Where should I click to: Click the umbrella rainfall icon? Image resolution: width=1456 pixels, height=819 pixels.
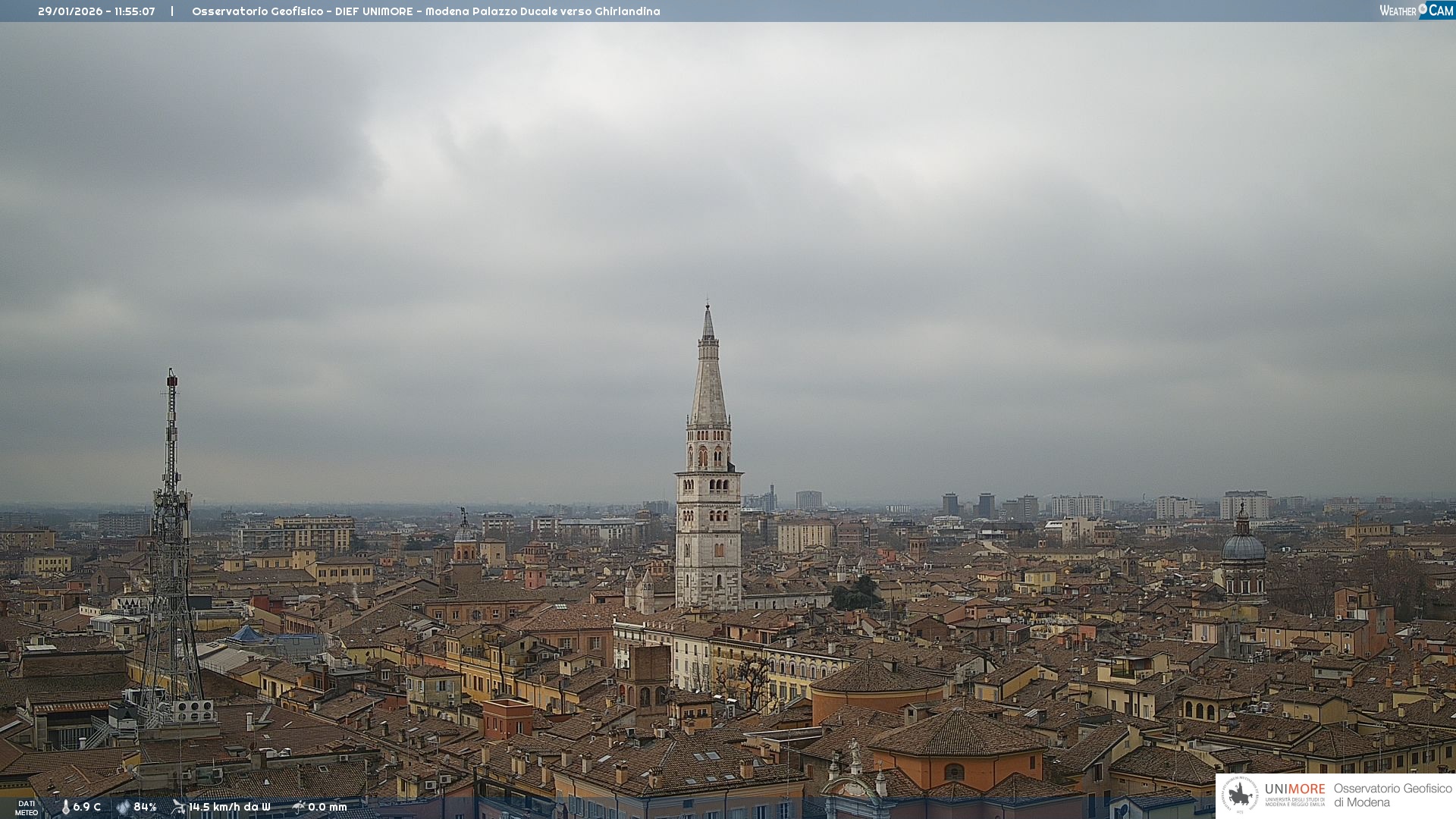tap(298, 807)
